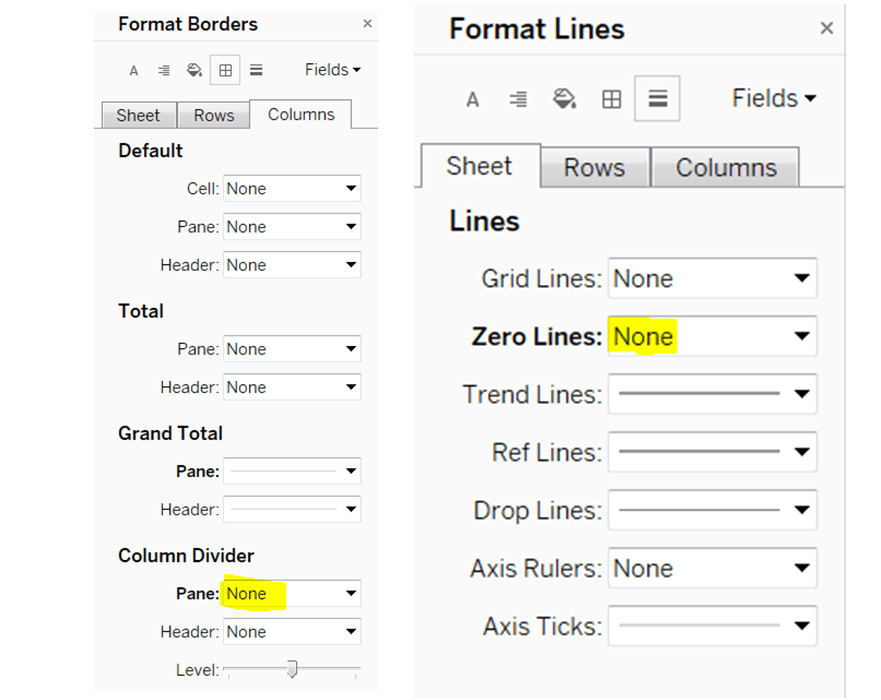Viewport: 881px width, 700px height.
Task: Open the Default Cell border dropdown
Action: point(291,188)
